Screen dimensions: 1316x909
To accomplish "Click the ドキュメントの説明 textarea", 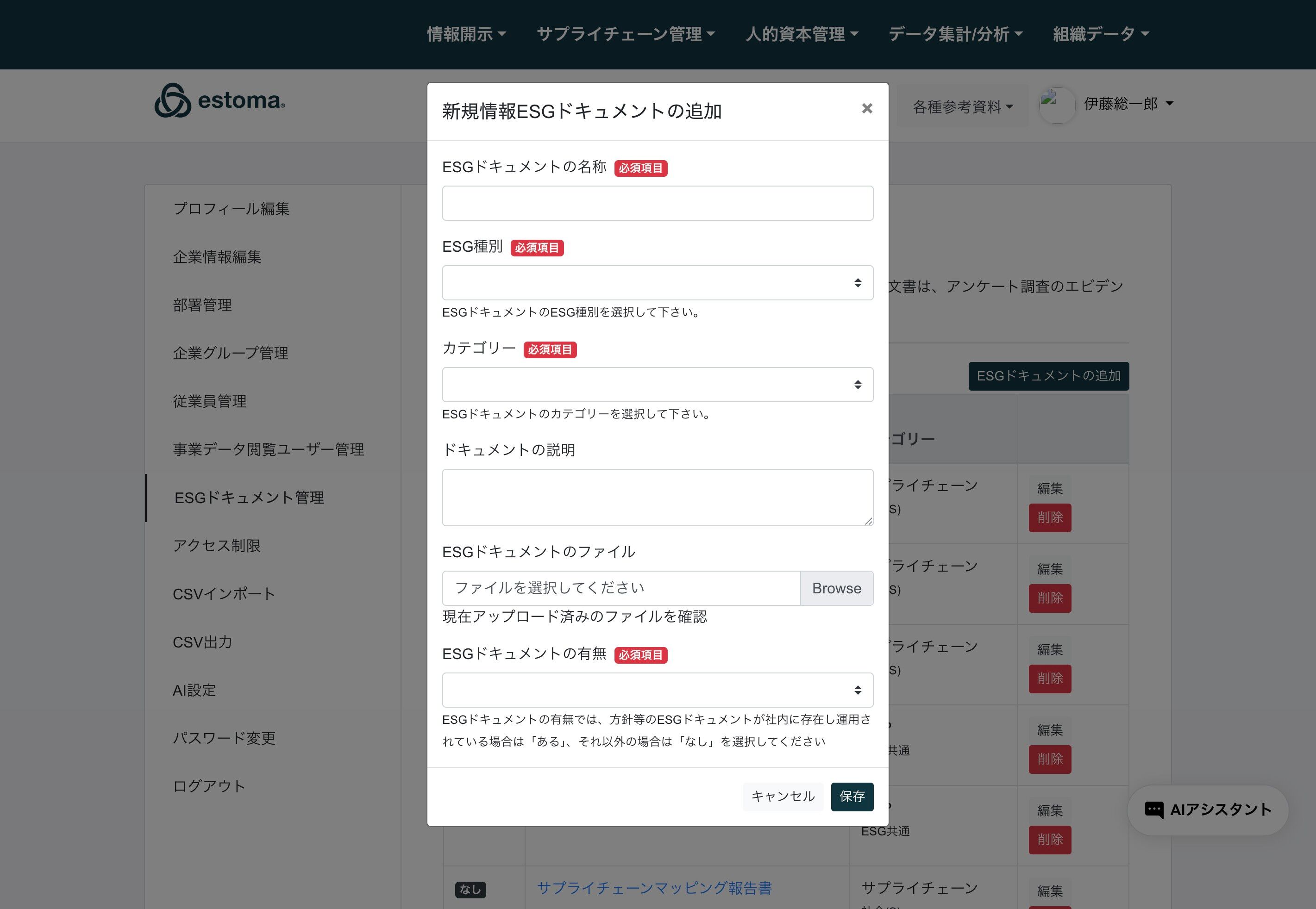I will (x=658, y=497).
